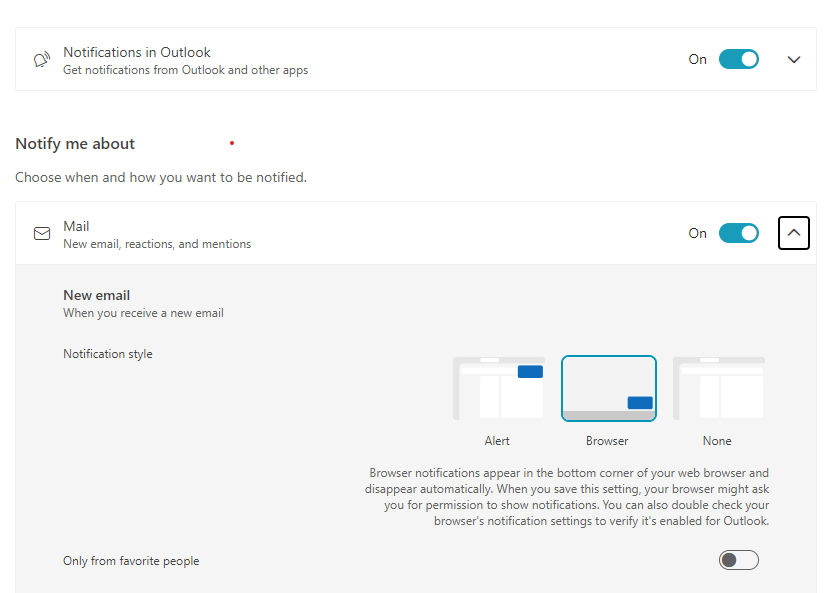Enable Only from favorite people toggle
The image size is (838, 593).
click(x=739, y=560)
